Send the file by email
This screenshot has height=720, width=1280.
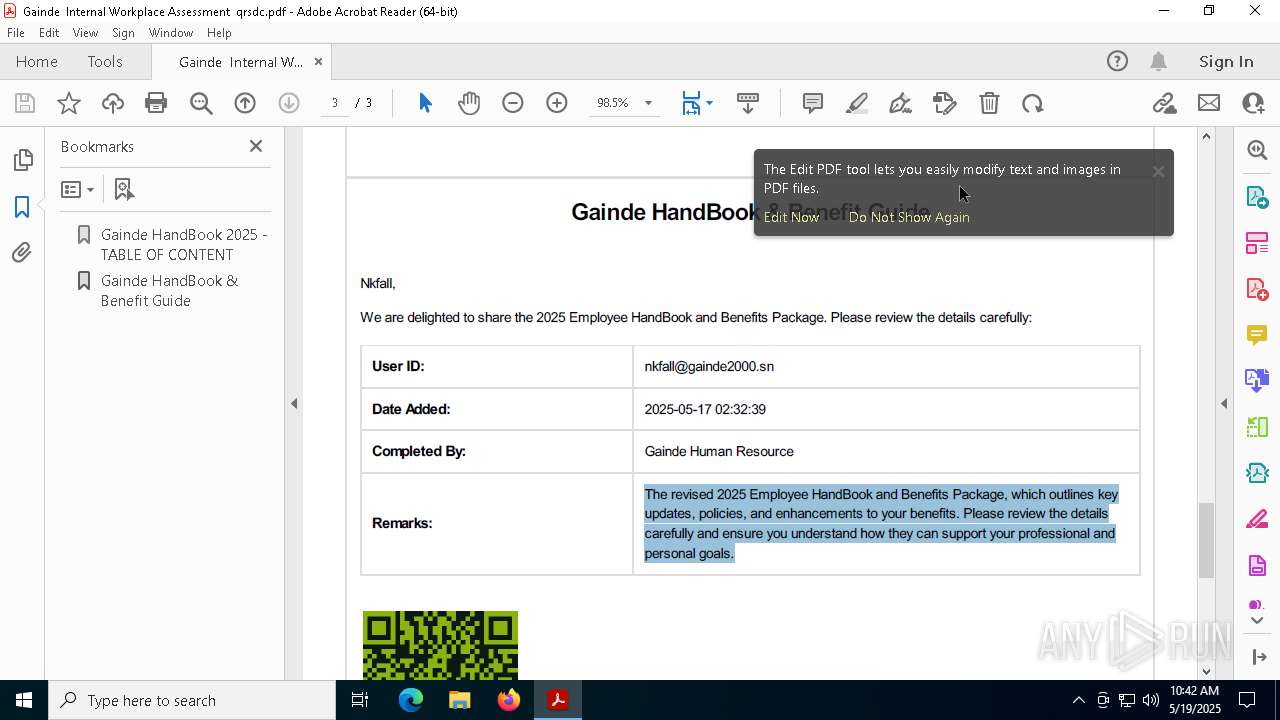pyautogui.click(x=1209, y=103)
